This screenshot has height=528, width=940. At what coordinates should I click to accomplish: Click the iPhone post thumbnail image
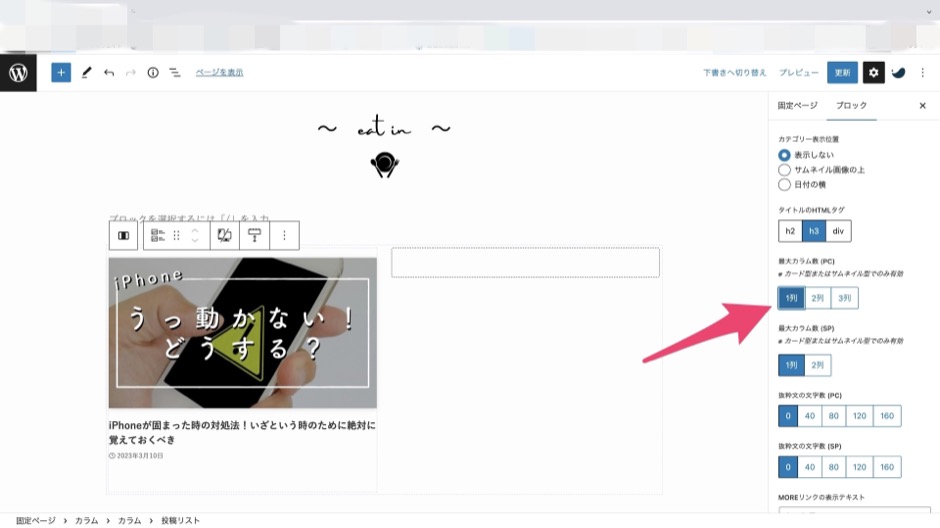243,333
